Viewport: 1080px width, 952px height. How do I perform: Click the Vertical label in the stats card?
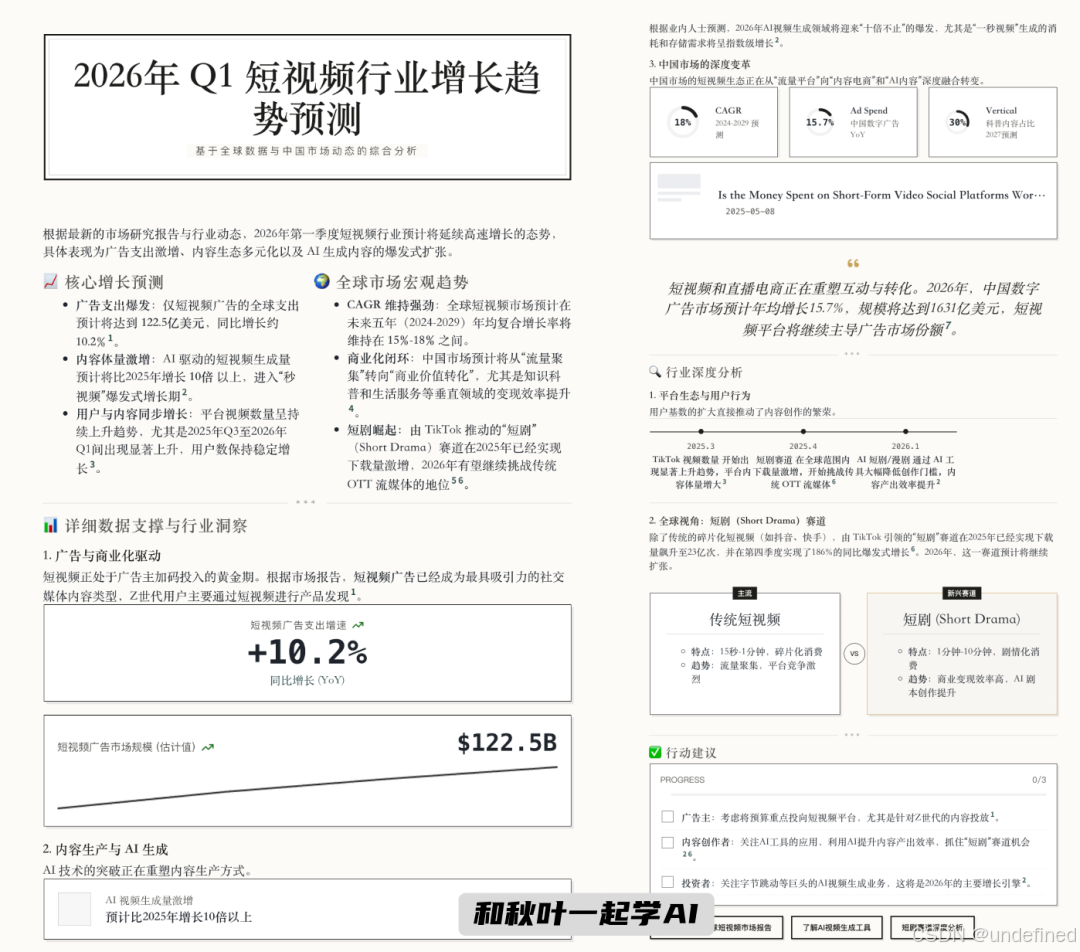pos(1001,110)
